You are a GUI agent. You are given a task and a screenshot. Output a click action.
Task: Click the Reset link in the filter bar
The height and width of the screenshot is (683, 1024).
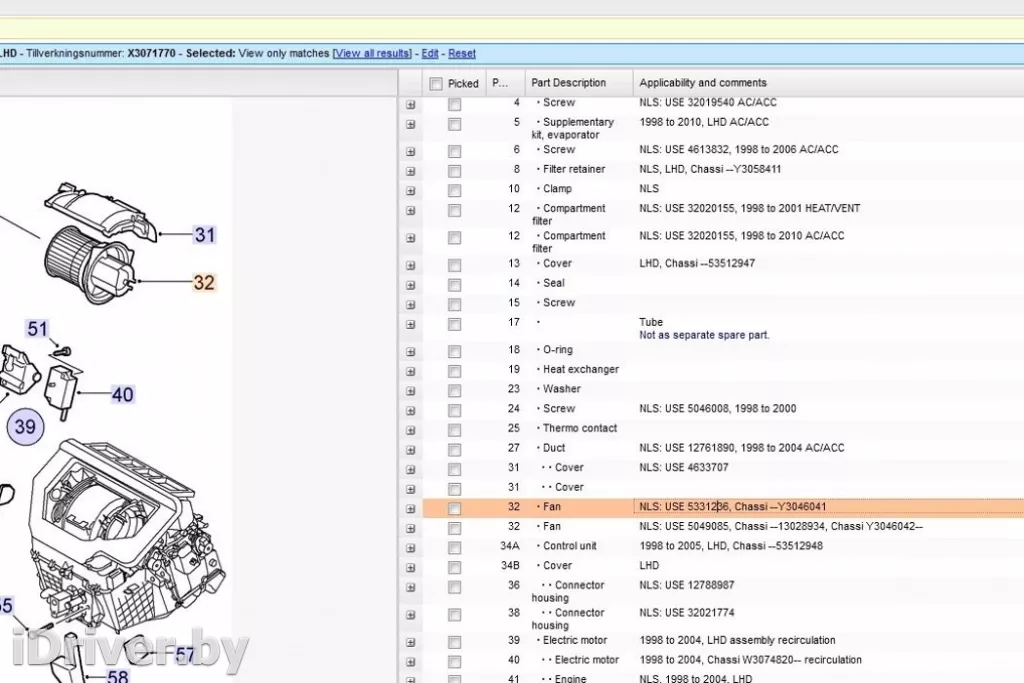[x=462, y=54]
